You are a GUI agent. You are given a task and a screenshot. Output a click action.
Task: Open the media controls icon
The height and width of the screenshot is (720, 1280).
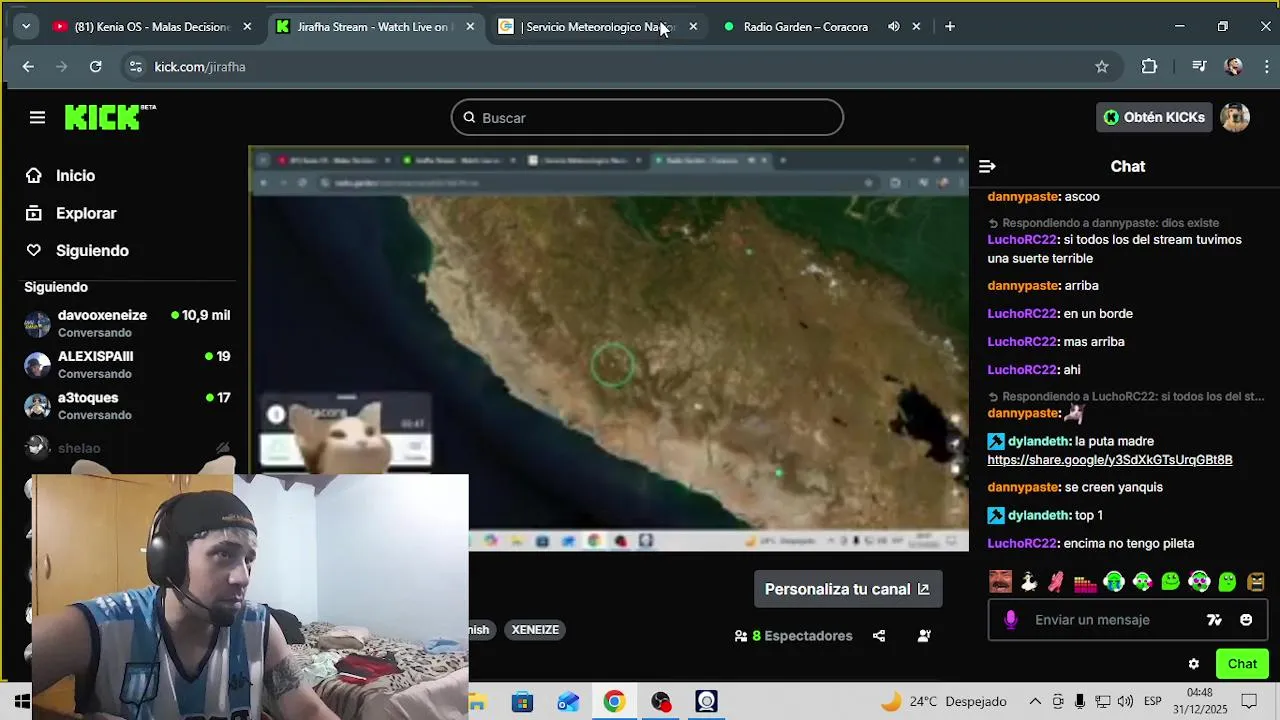coord(1199,67)
